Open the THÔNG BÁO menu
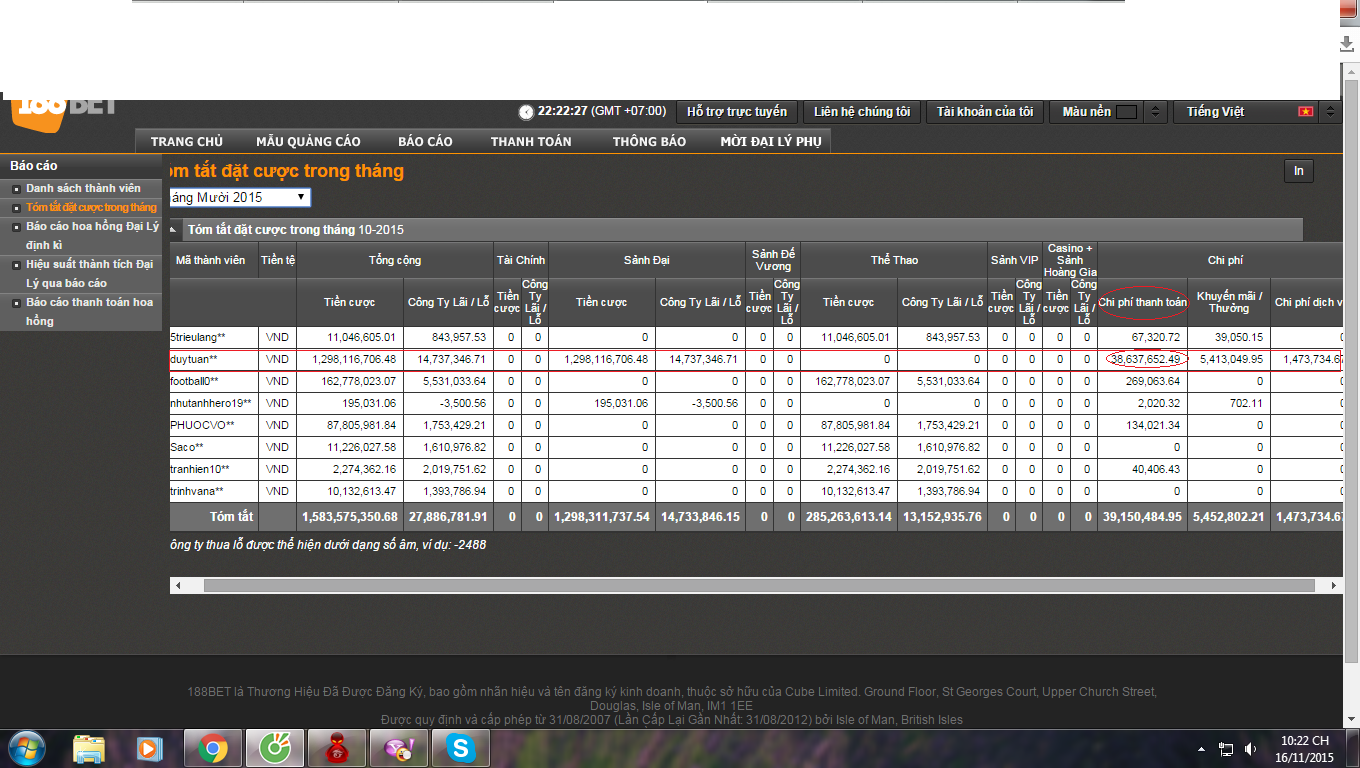The height and width of the screenshot is (768, 1360). [649, 142]
